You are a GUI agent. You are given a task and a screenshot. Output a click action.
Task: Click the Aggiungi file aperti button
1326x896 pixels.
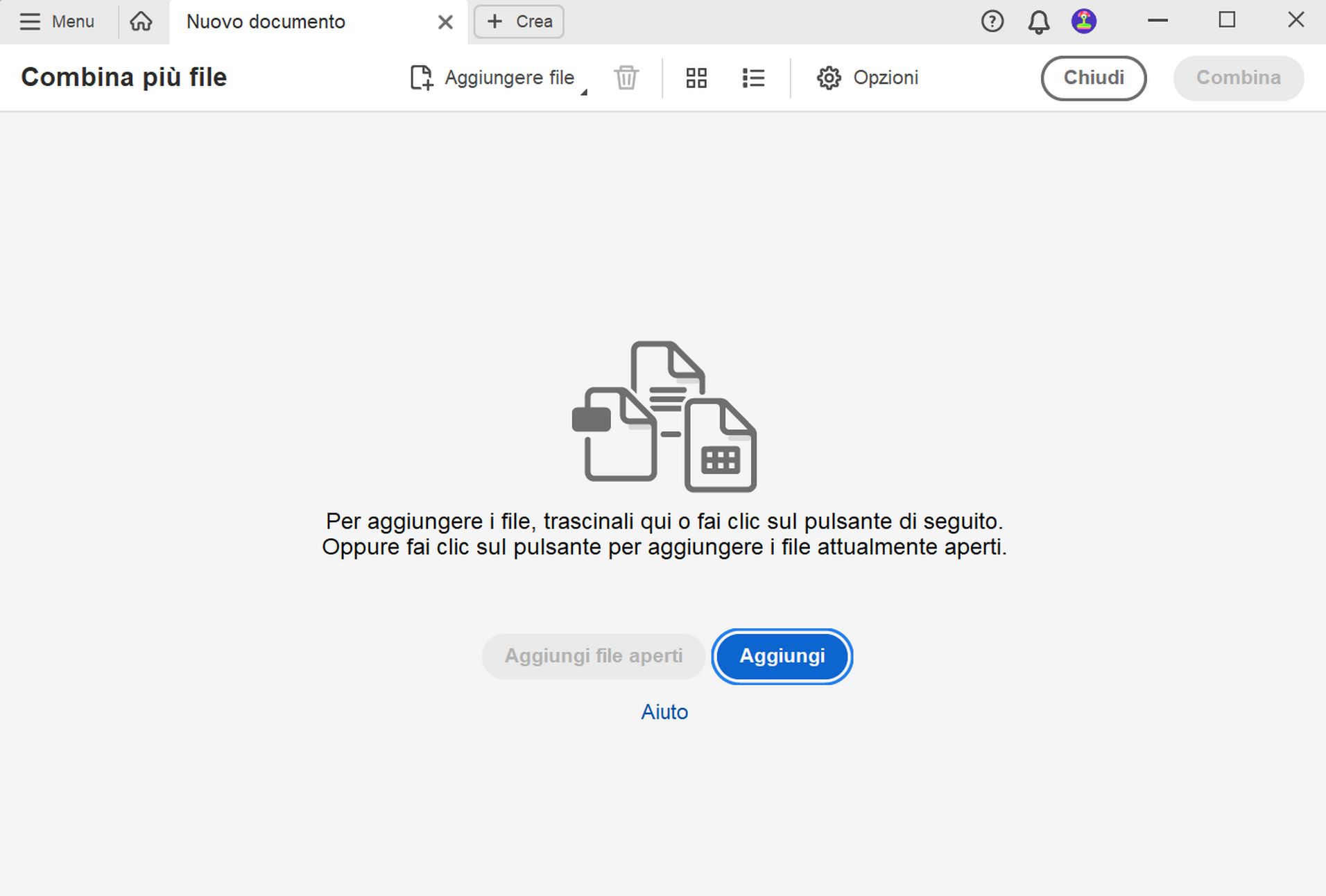(x=593, y=656)
